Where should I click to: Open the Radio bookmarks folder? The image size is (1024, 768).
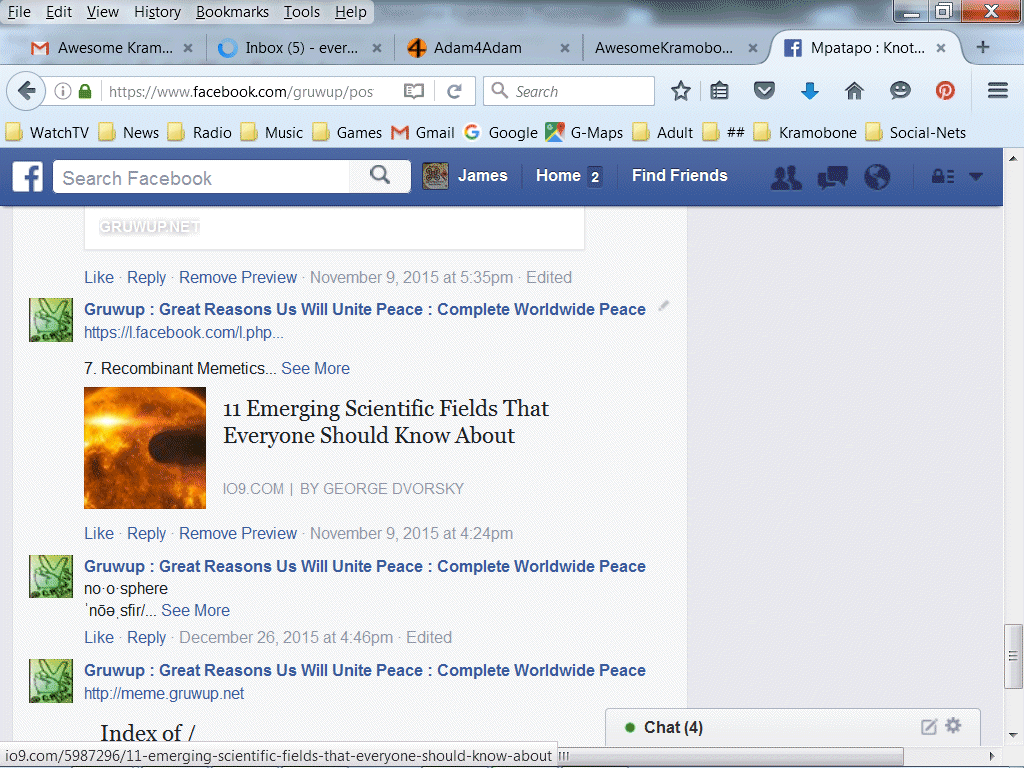(x=200, y=133)
